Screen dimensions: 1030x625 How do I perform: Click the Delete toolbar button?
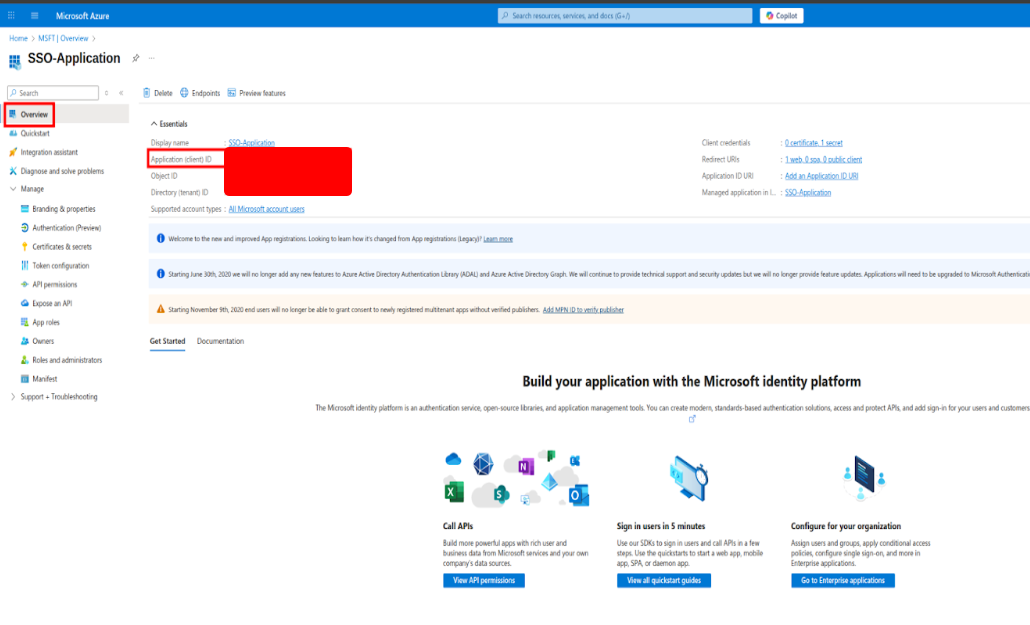pyautogui.click(x=158, y=93)
